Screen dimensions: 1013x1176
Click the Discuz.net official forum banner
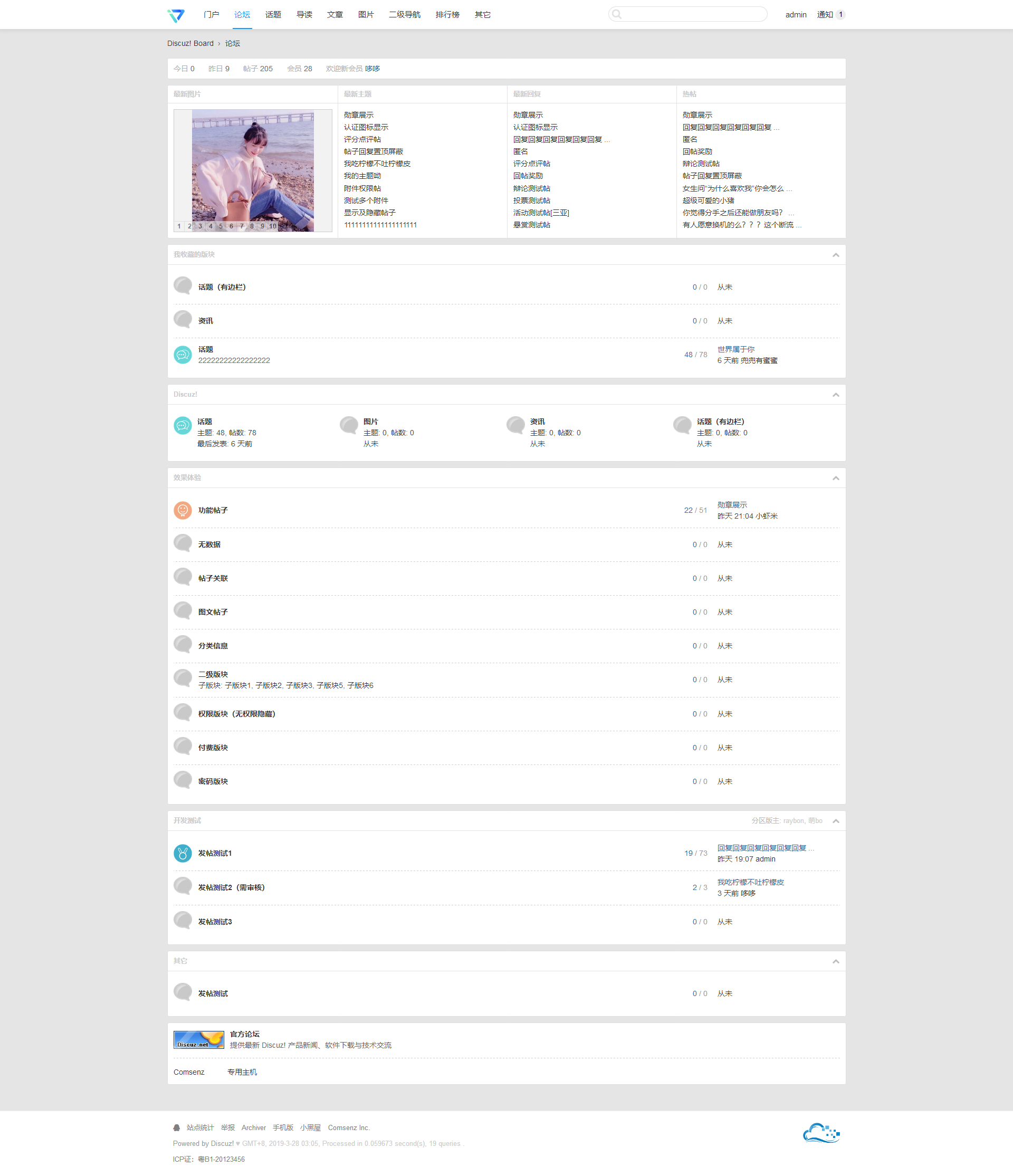point(198,1040)
